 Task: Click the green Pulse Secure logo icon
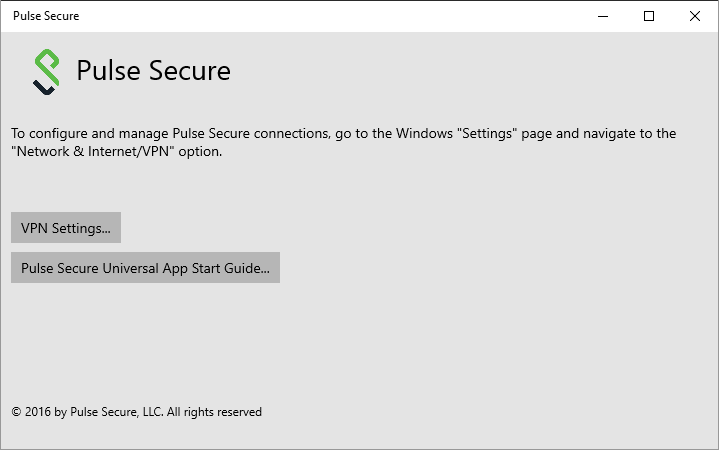click(x=45, y=72)
